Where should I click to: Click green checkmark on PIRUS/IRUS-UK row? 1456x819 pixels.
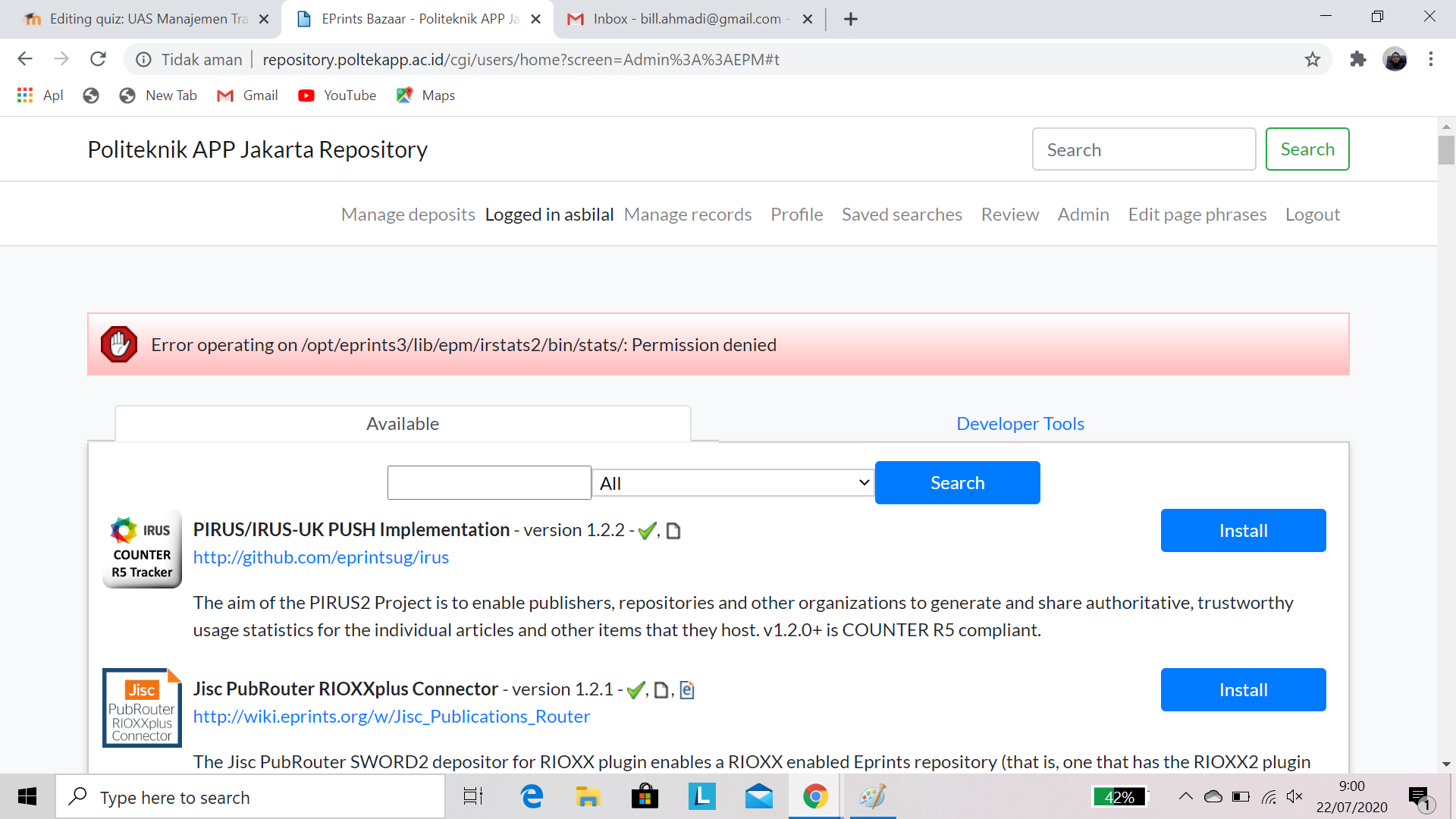[647, 531]
